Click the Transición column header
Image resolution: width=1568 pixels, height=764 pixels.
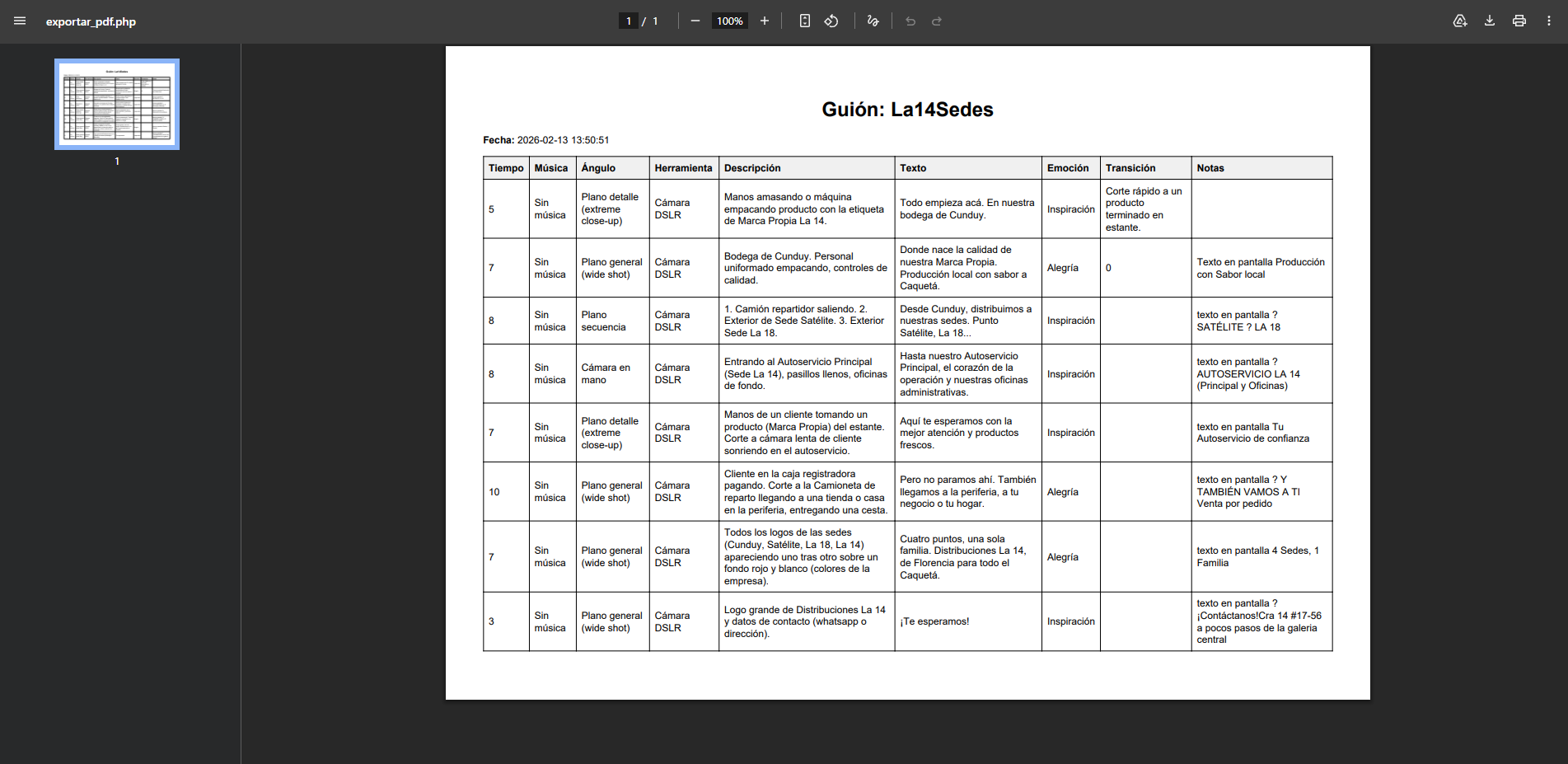(1130, 168)
